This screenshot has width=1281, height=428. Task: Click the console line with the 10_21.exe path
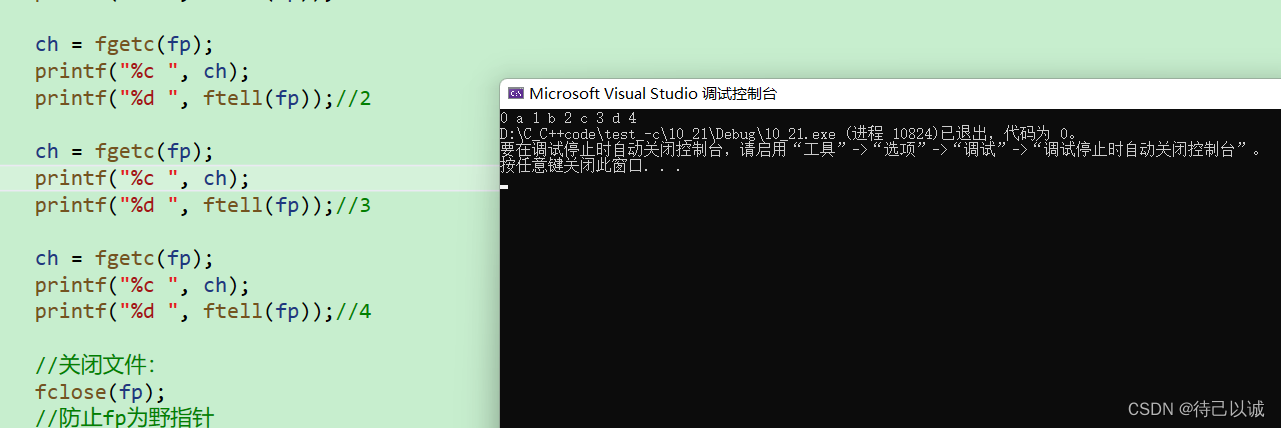[x=789, y=133]
